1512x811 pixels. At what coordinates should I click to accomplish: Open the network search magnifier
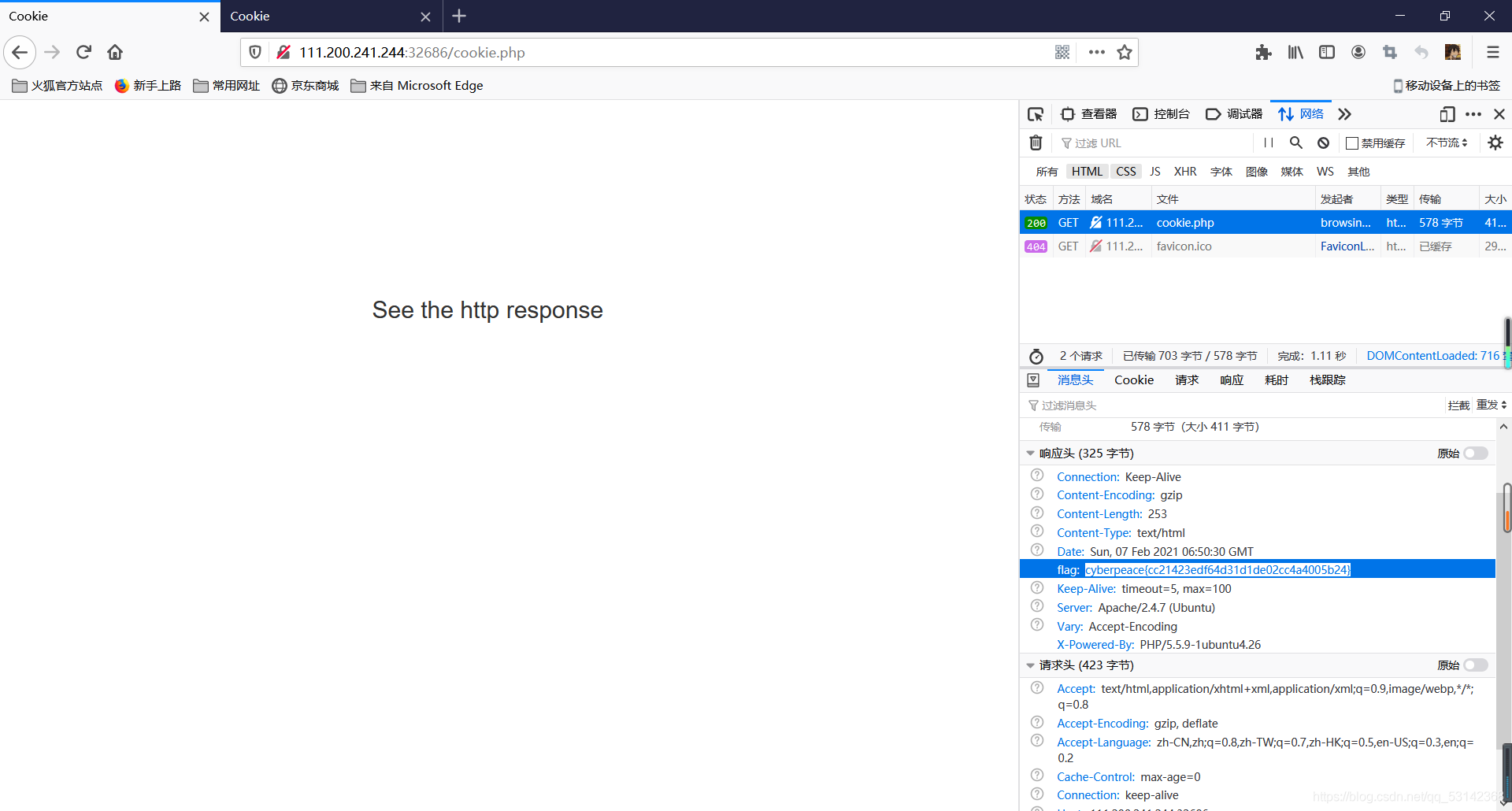(x=1295, y=143)
